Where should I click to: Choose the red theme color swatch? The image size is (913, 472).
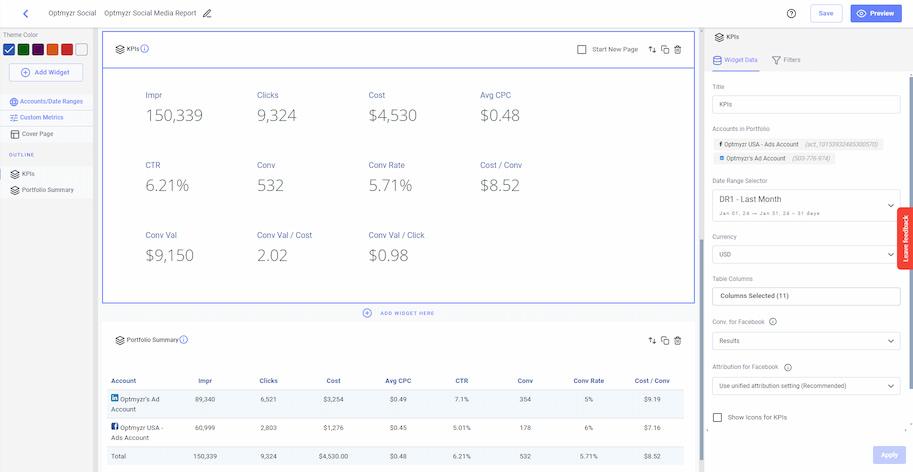[67, 49]
